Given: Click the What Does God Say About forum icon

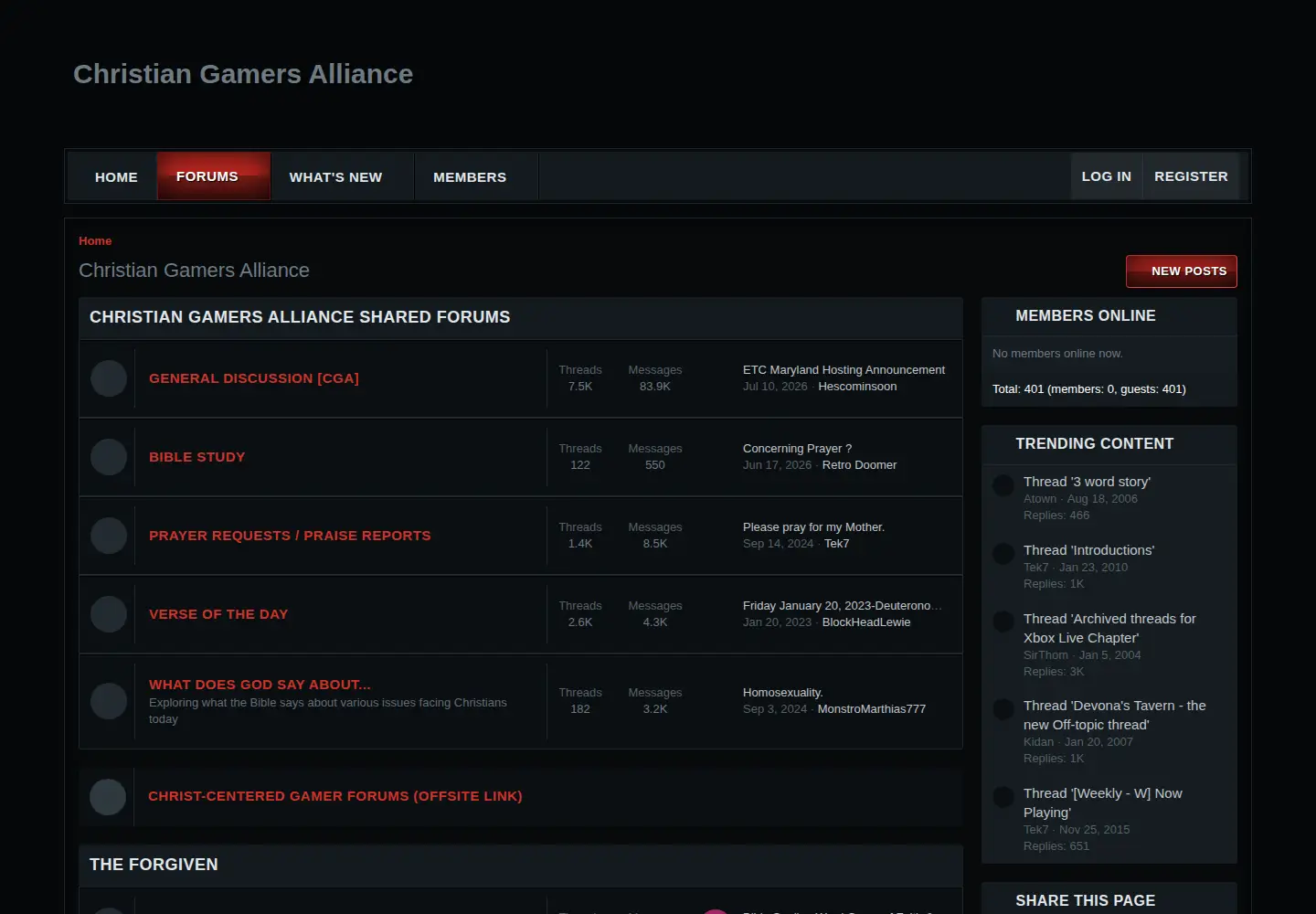Looking at the screenshot, I should [x=109, y=701].
